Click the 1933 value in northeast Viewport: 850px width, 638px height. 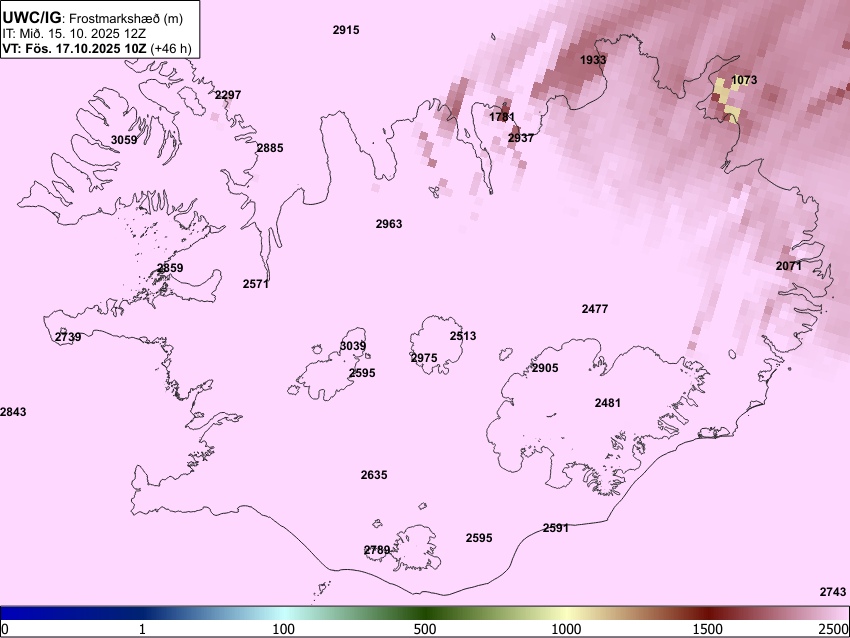pos(593,60)
